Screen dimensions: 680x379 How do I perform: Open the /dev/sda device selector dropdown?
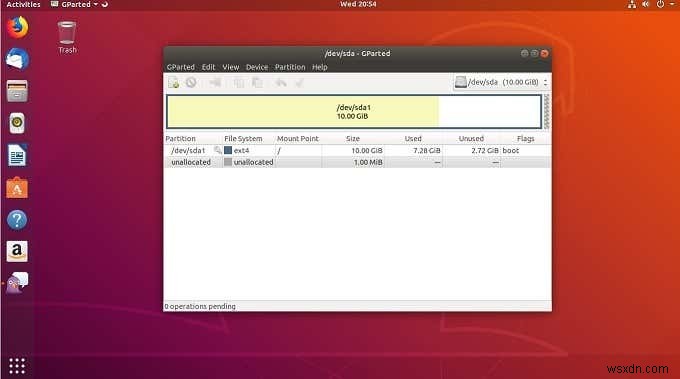pos(501,82)
